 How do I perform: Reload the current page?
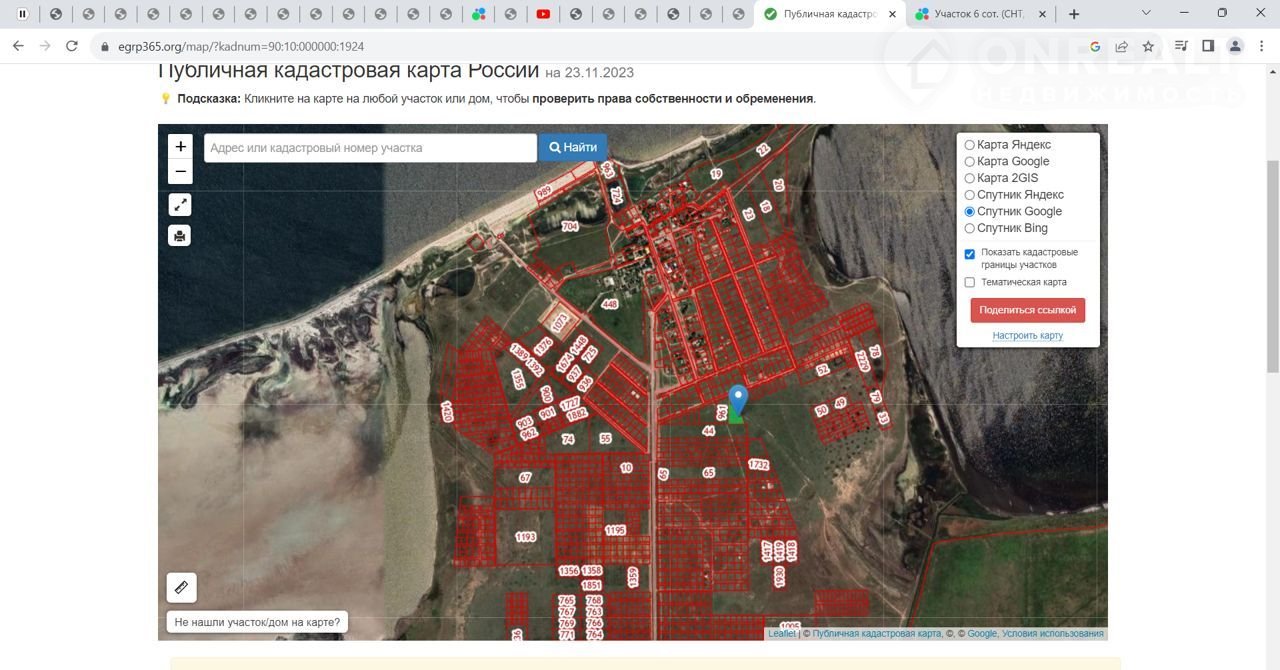point(72,46)
